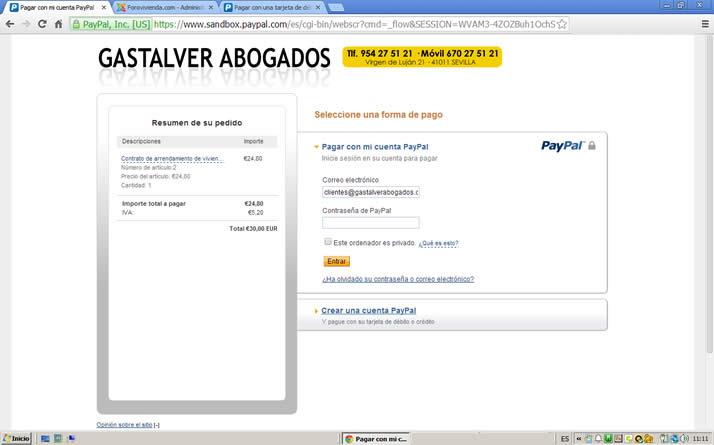The width and height of the screenshot is (714, 445).
Task: Click the PayPal, Inc. [US] security badge
Action: pyautogui.click(x=111, y=24)
